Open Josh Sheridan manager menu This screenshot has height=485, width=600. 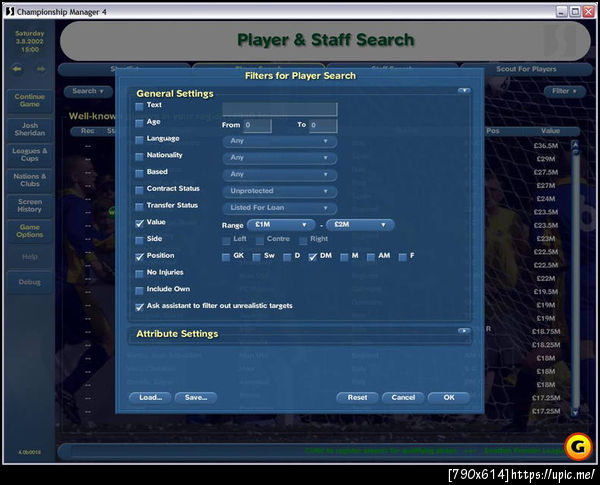[x=29, y=129]
